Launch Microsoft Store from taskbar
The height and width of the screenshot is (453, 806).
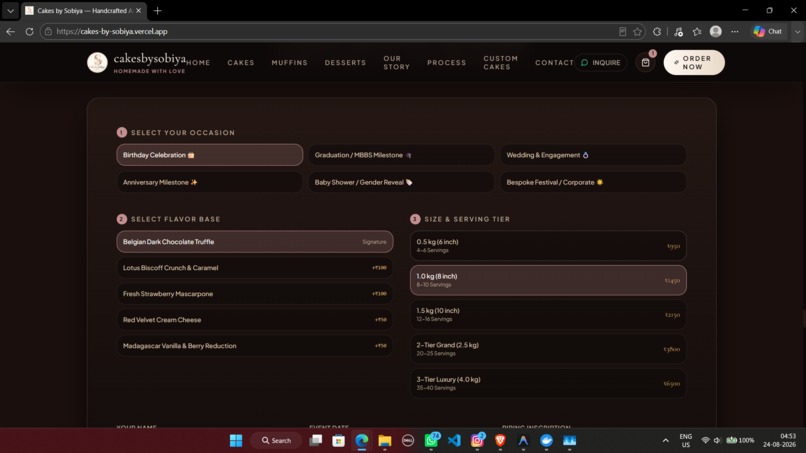(338, 441)
